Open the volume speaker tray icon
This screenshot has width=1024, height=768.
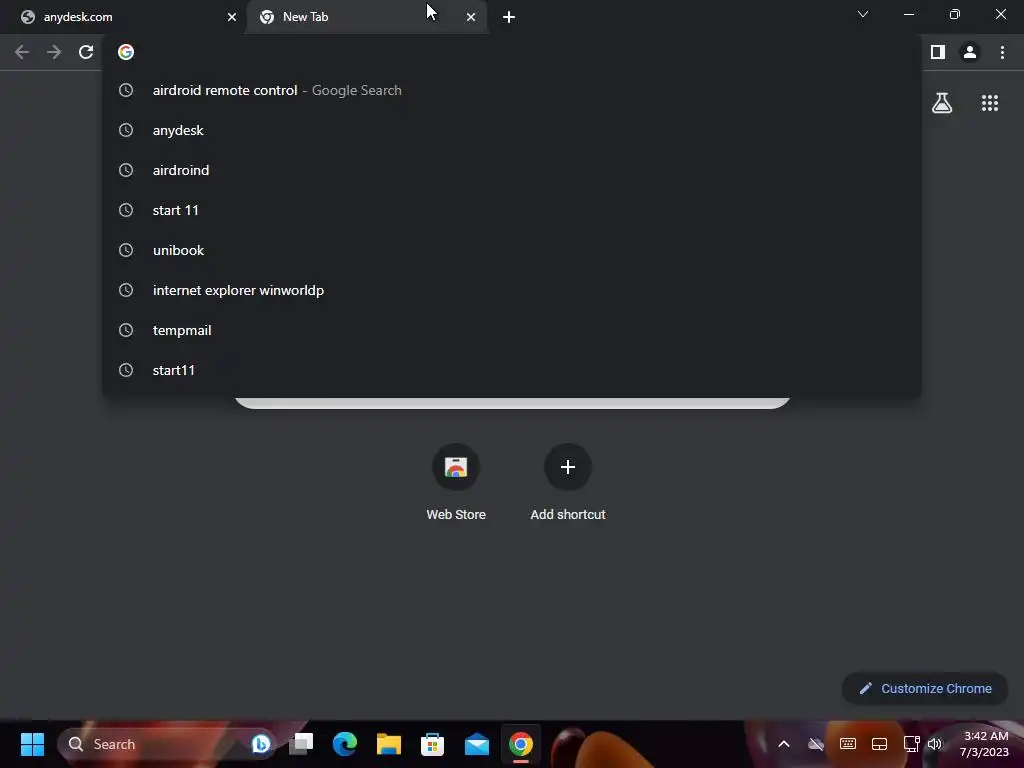pyautogui.click(x=935, y=744)
